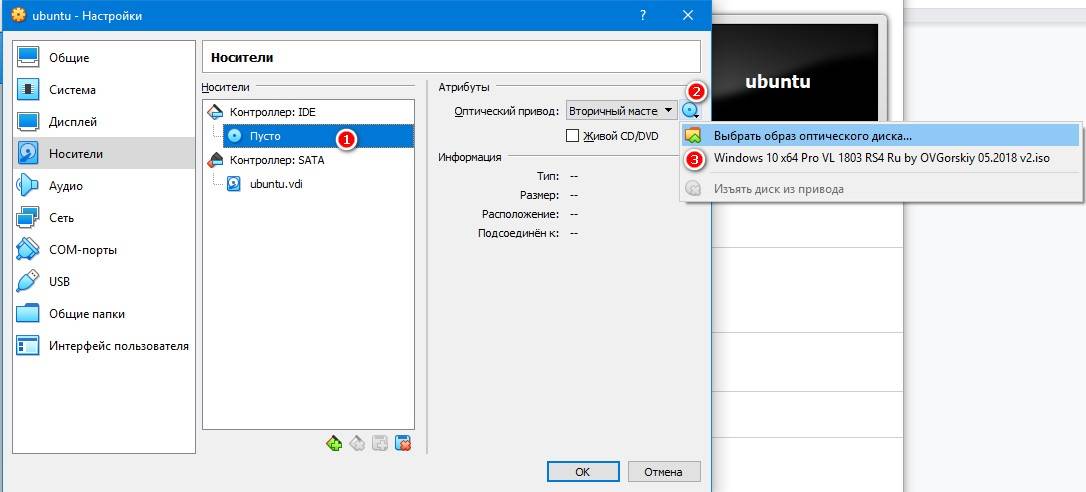Expand the Вторичный мастер optical drive dropdown
The height and width of the screenshot is (492, 1086).
pyautogui.click(x=620, y=111)
